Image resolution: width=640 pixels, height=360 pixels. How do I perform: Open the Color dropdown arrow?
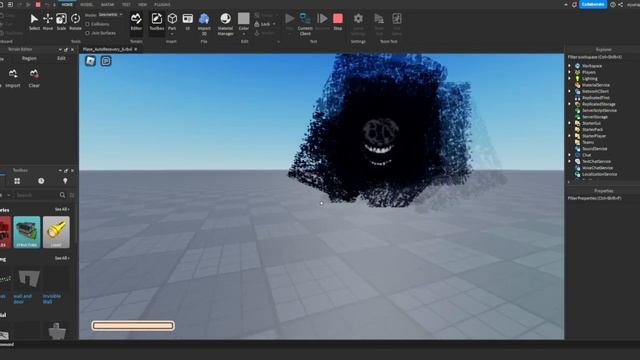point(244,34)
